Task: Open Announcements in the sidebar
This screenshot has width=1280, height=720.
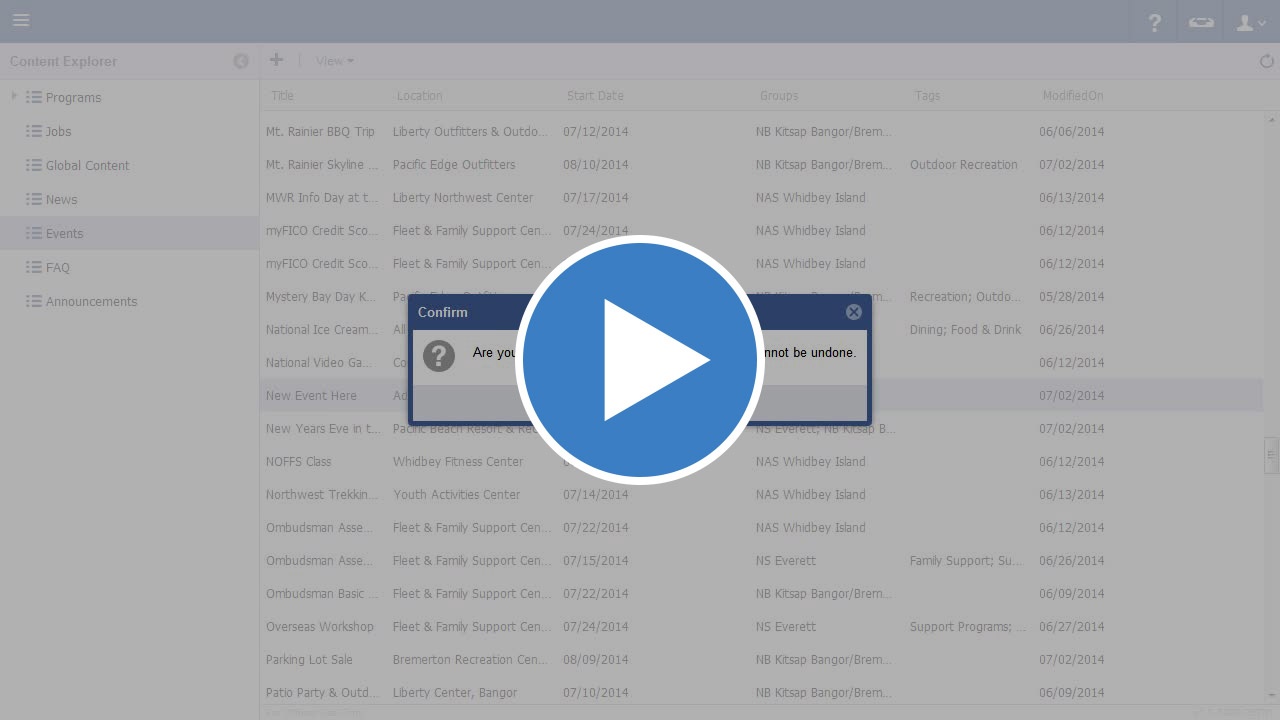Action: coord(91,301)
